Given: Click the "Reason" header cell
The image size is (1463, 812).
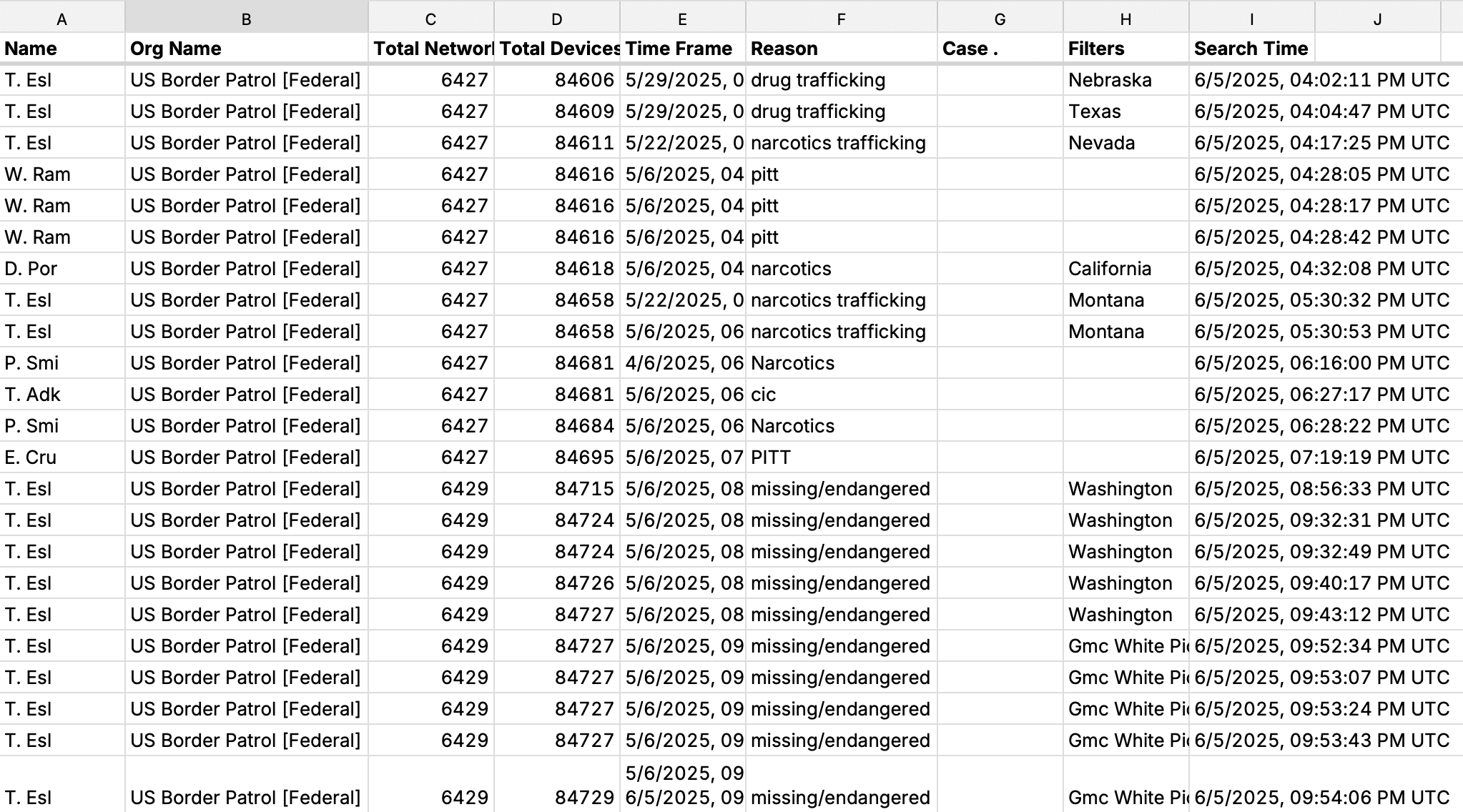Looking at the screenshot, I should point(841,49).
